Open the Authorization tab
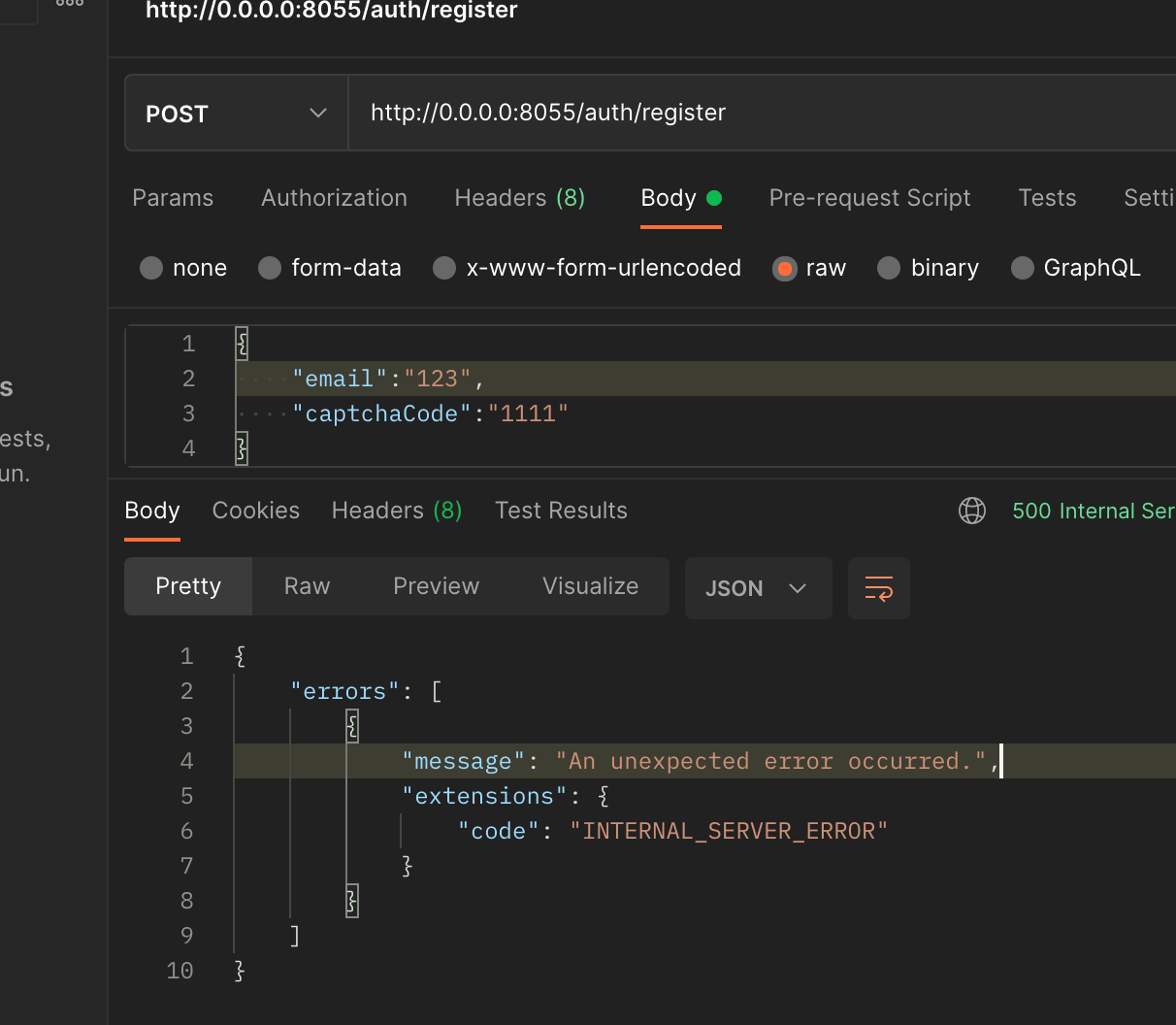Screen dimensions: 1176x1025 (x=334, y=198)
